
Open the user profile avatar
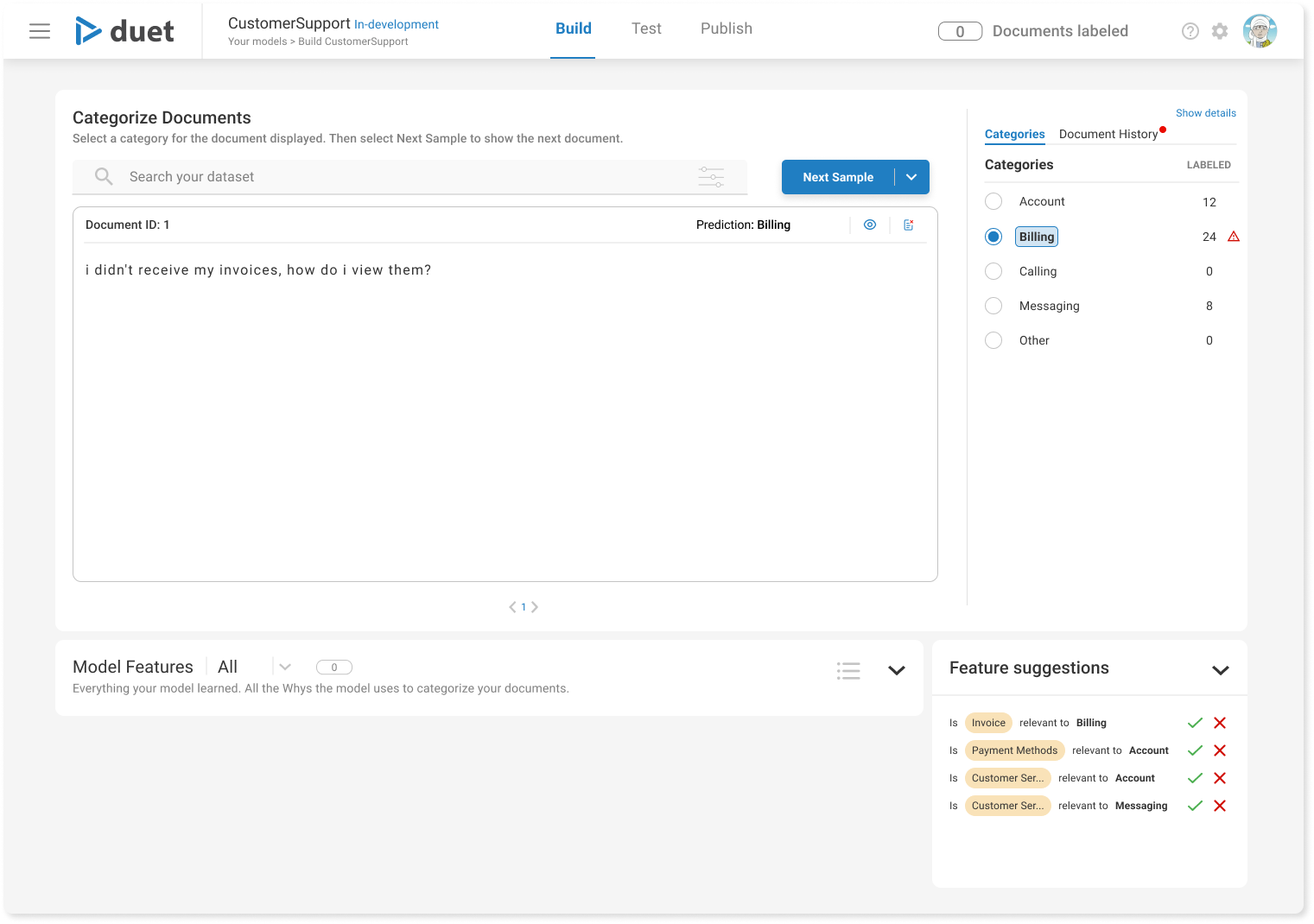1260,31
